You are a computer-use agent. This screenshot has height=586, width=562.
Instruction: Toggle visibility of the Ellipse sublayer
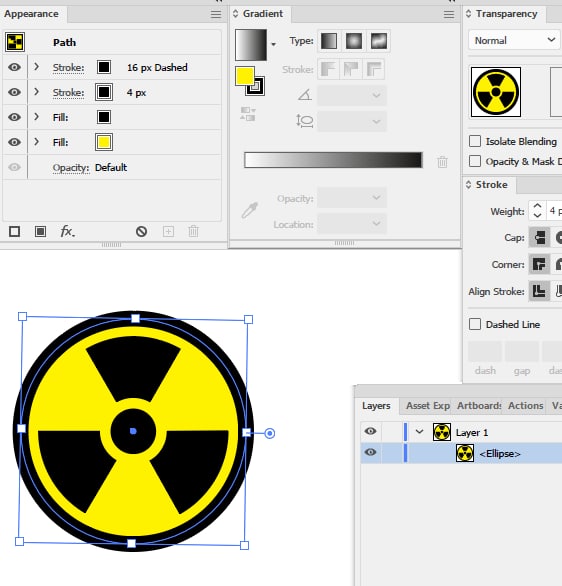pos(370,453)
